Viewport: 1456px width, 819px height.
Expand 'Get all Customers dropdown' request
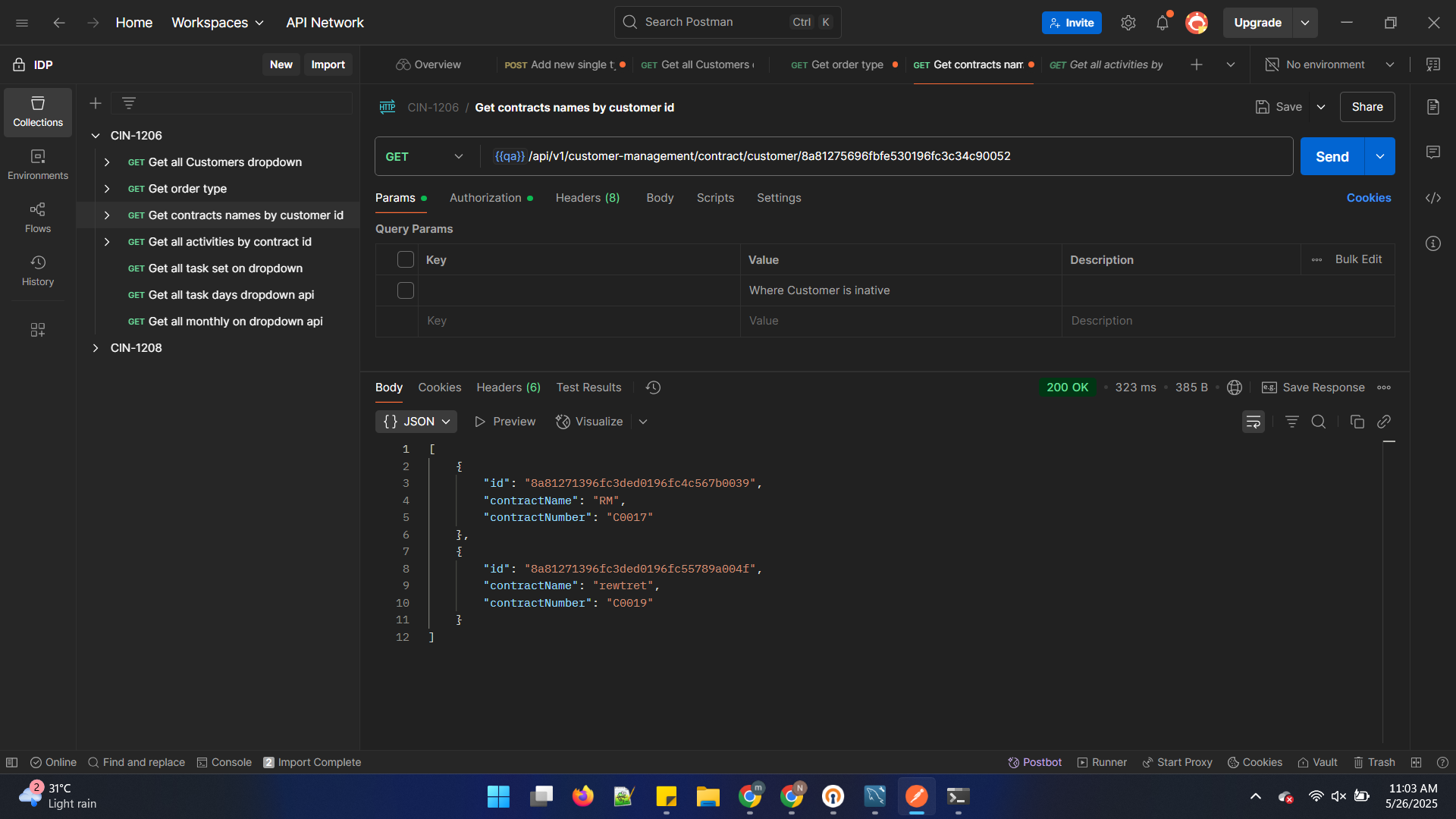pyautogui.click(x=107, y=162)
